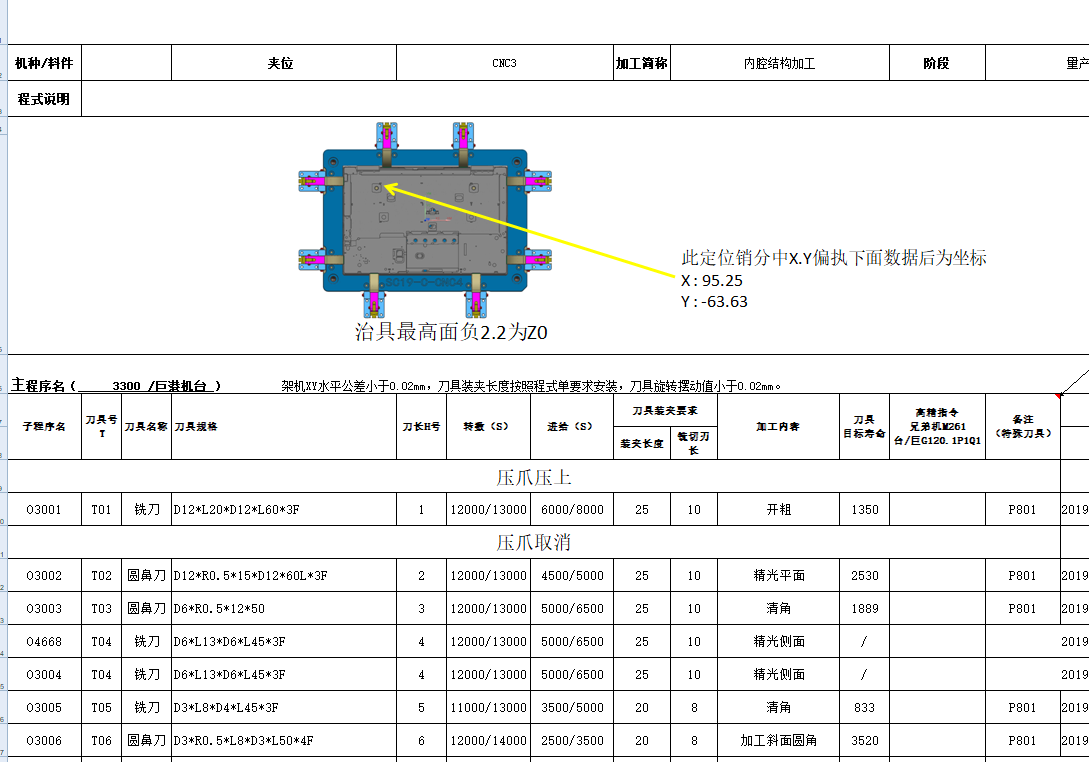Click the 精光平面 cell for tool T02
1089x762 pixels.
click(x=779, y=575)
